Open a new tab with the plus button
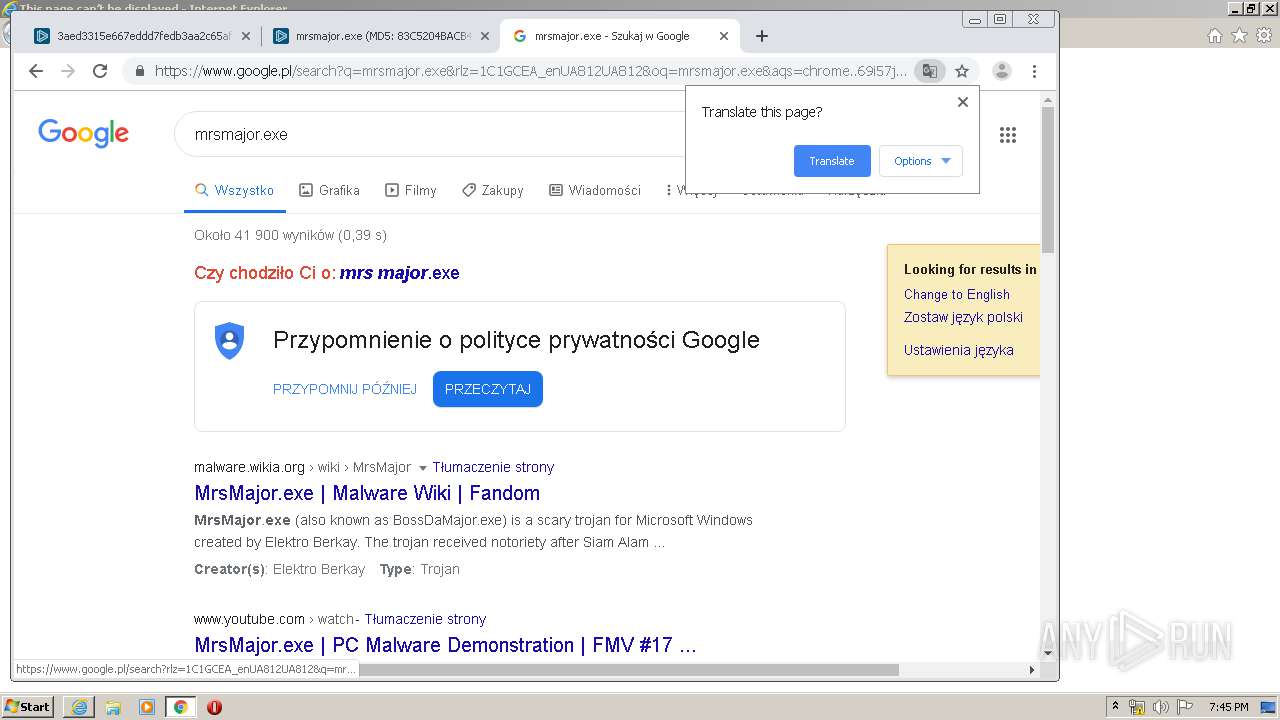The height and width of the screenshot is (720, 1280). pyautogui.click(x=762, y=36)
